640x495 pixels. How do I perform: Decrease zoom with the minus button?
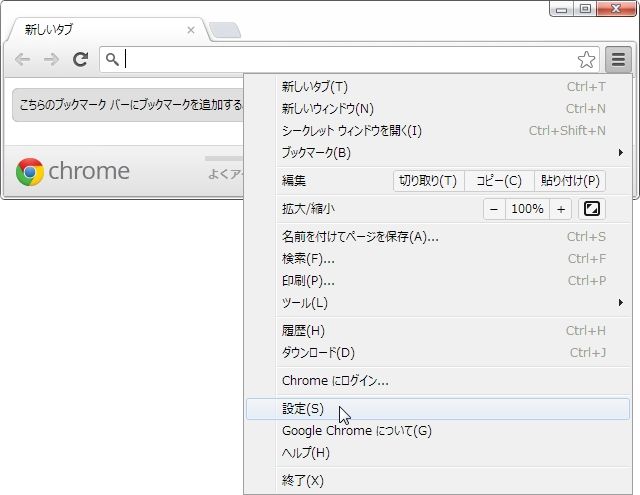(494, 209)
